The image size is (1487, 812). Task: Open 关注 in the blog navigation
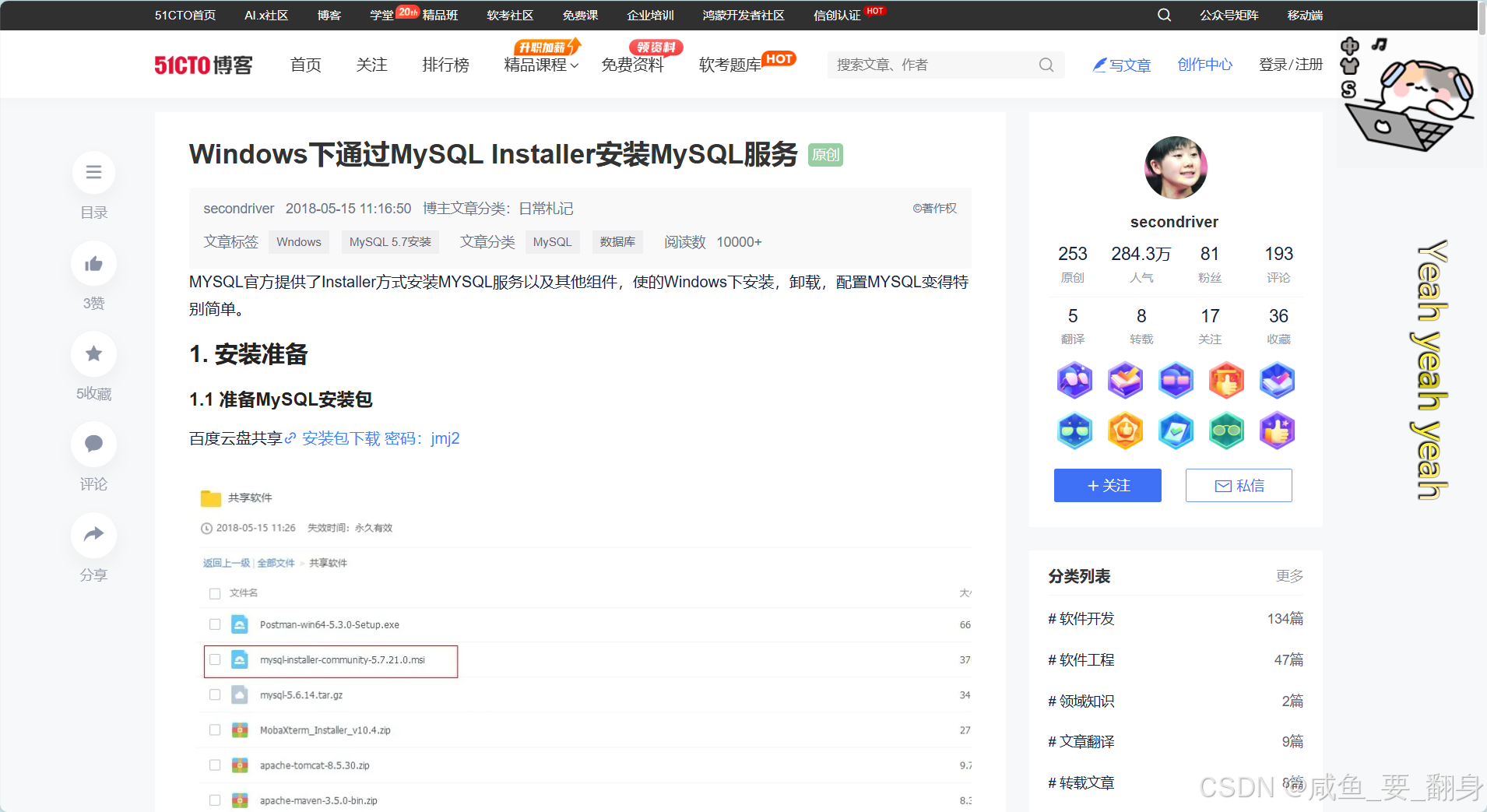371,65
